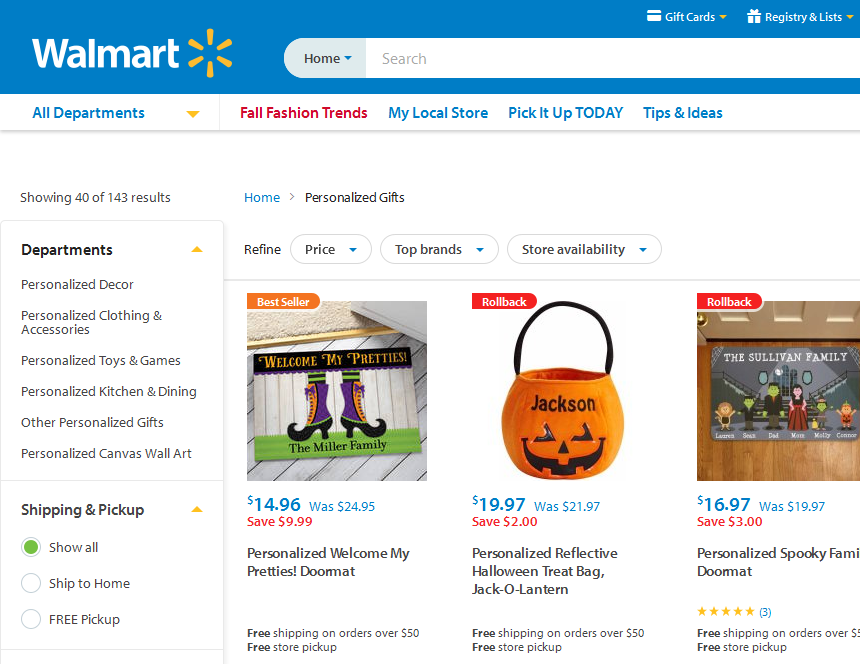Select the Show all radio button
860x664 pixels.
[31, 547]
